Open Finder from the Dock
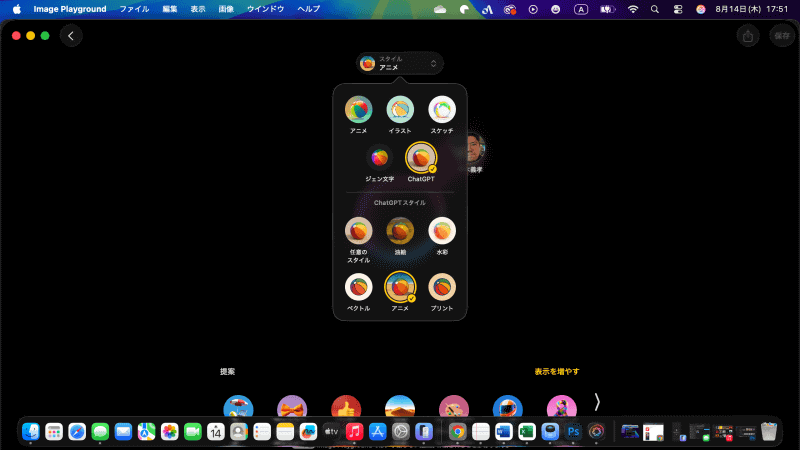Viewport: 800px width, 450px height. point(31,432)
